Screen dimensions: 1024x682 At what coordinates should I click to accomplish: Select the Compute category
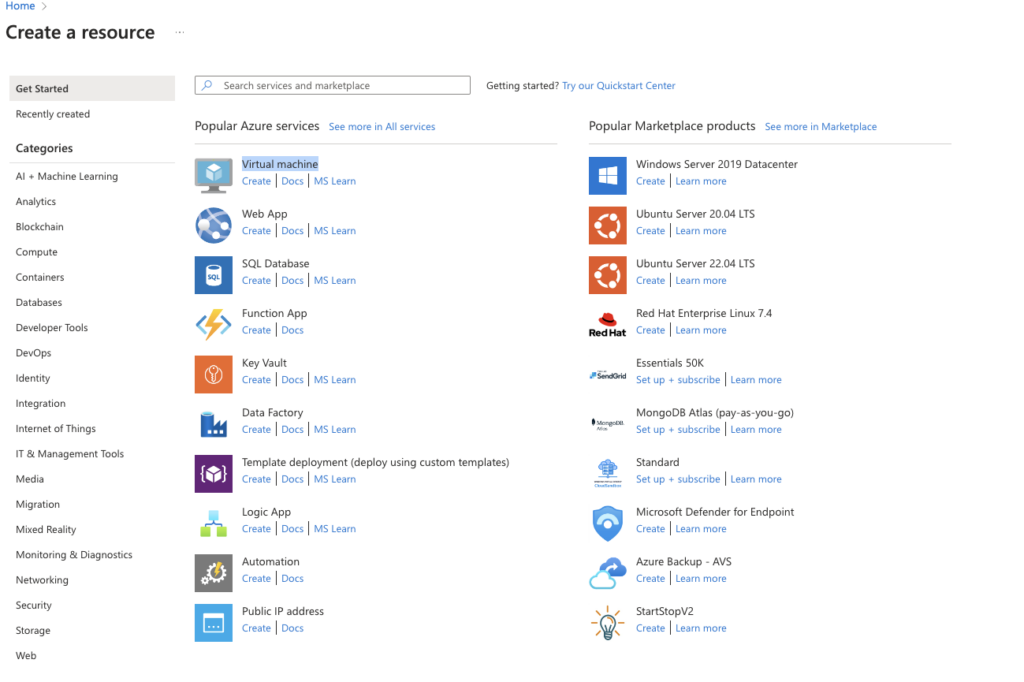pos(37,252)
